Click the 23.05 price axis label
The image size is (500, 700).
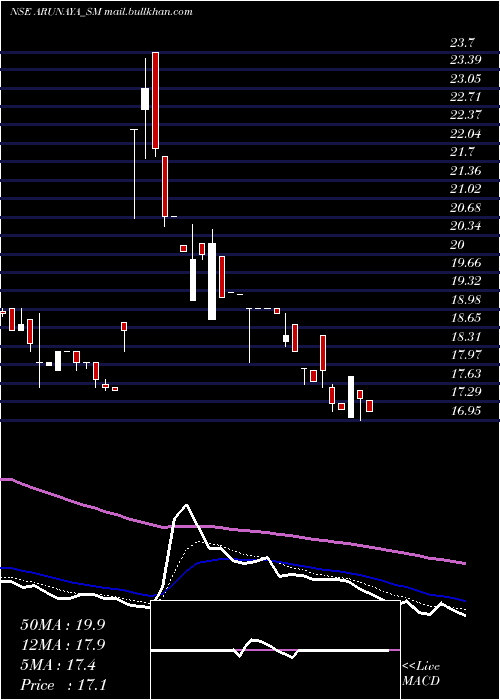[466, 80]
